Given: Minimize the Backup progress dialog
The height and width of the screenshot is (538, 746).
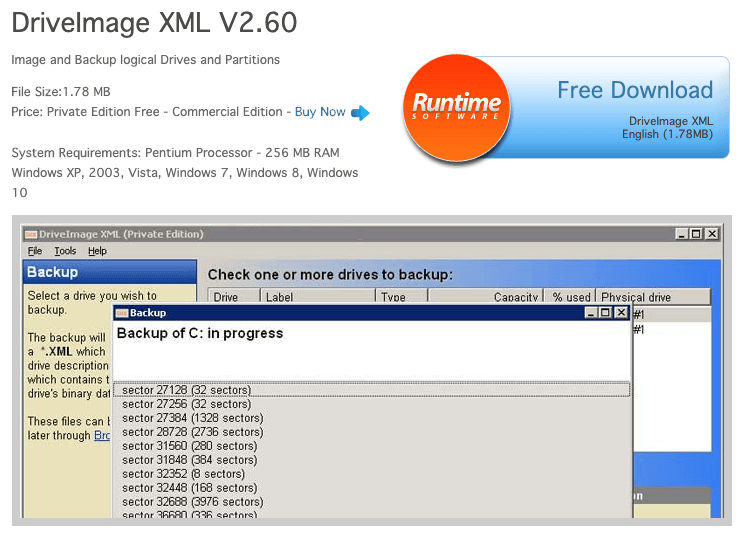Looking at the screenshot, I should (591, 313).
